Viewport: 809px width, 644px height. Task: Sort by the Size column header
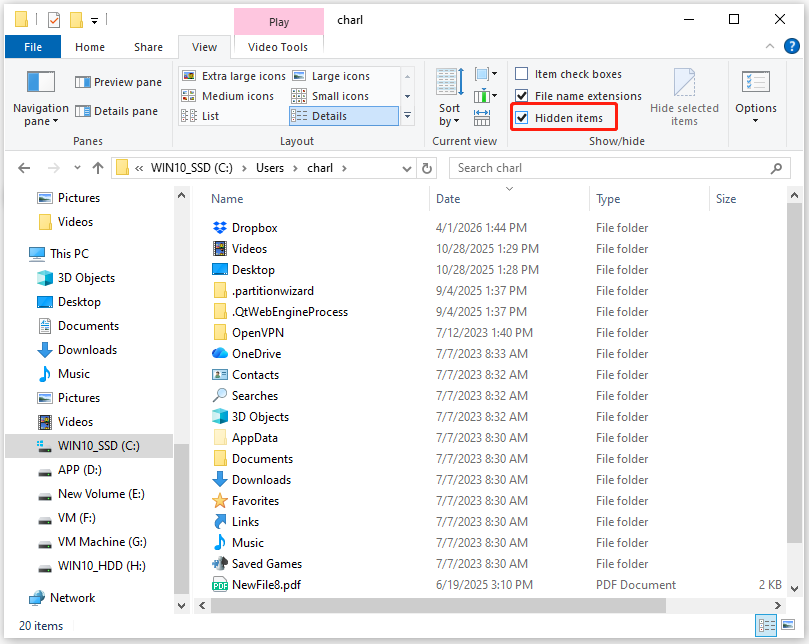(x=725, y=199)
